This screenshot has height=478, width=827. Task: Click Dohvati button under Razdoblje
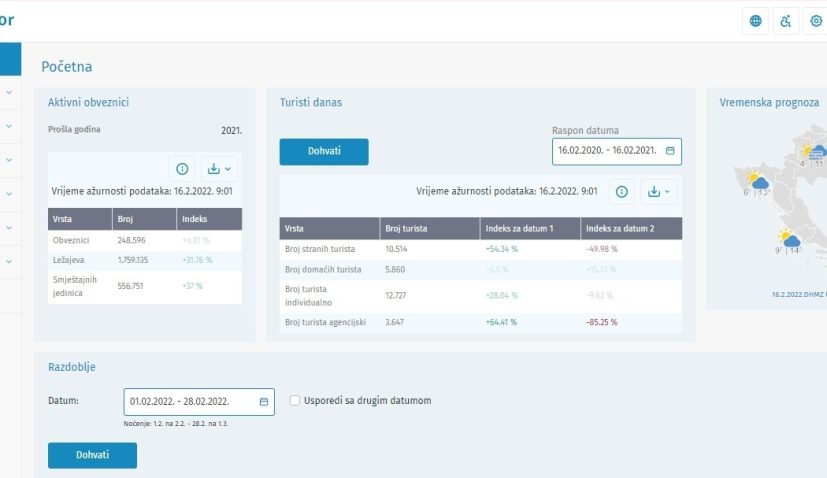92,455
